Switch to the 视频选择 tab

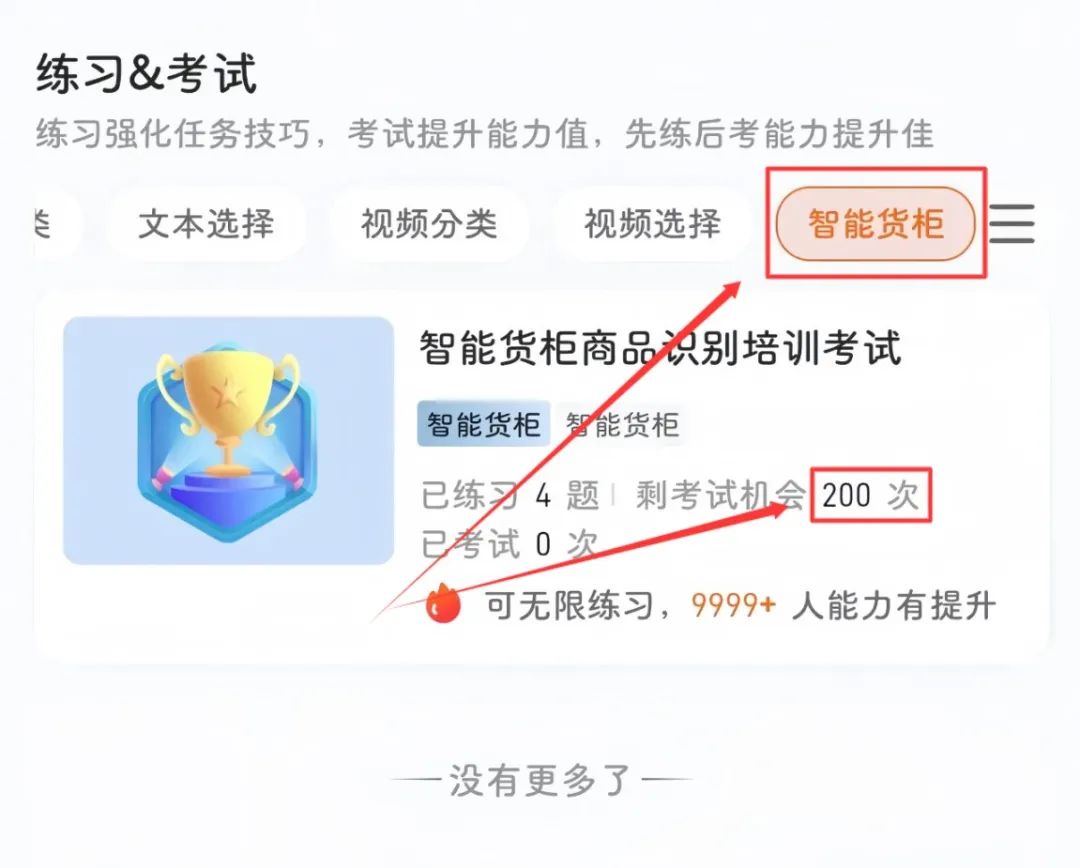tap(652, 224)
